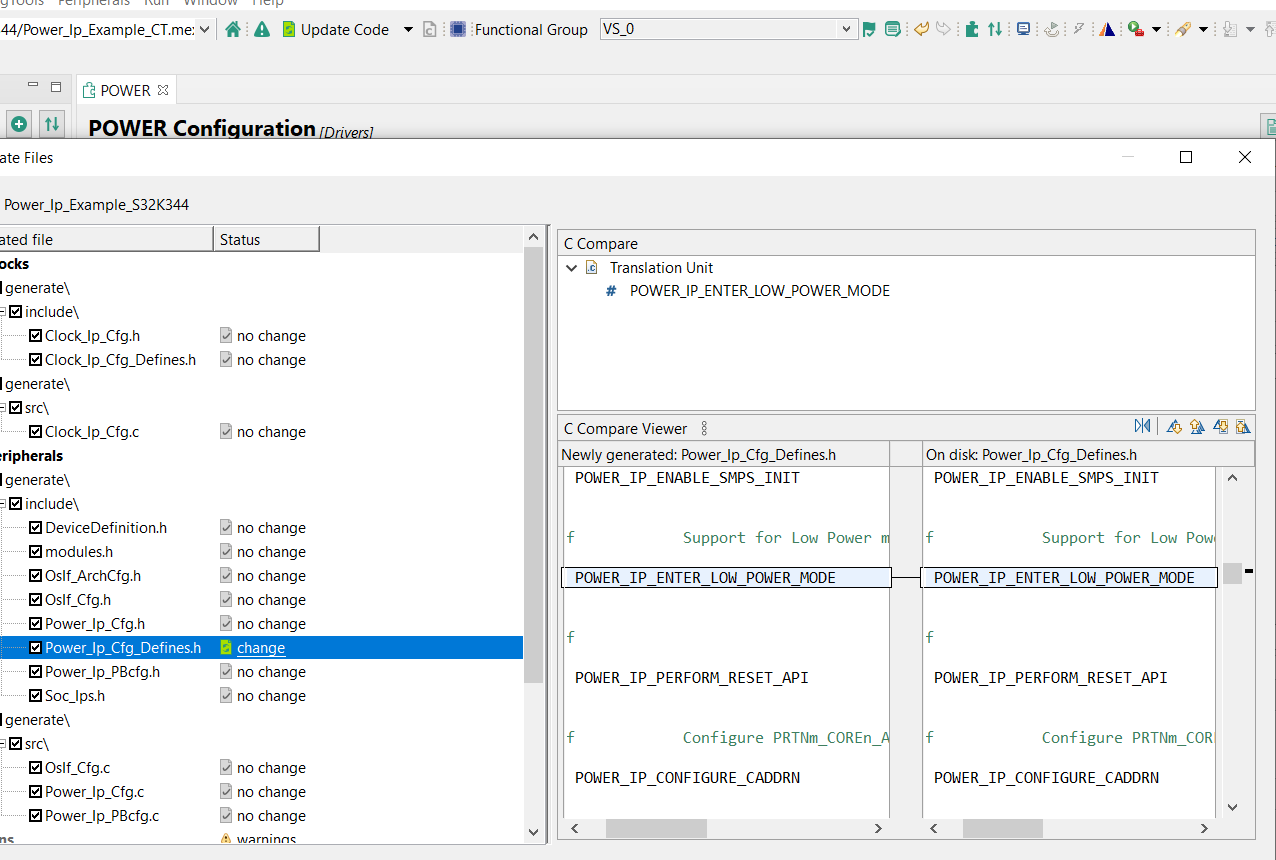Open the VS_0 Functional Group combo box
1276x860 pixels.
coord(729,29)
